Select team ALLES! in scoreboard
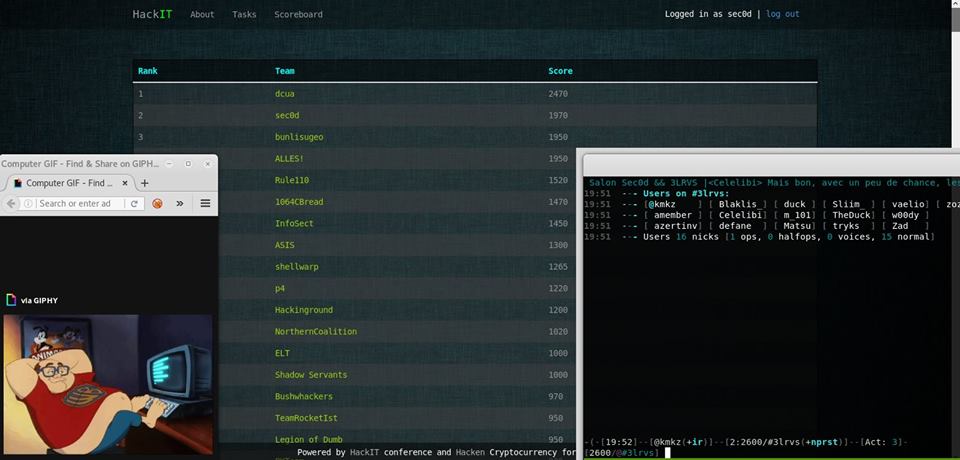 (x=290, y=159)
